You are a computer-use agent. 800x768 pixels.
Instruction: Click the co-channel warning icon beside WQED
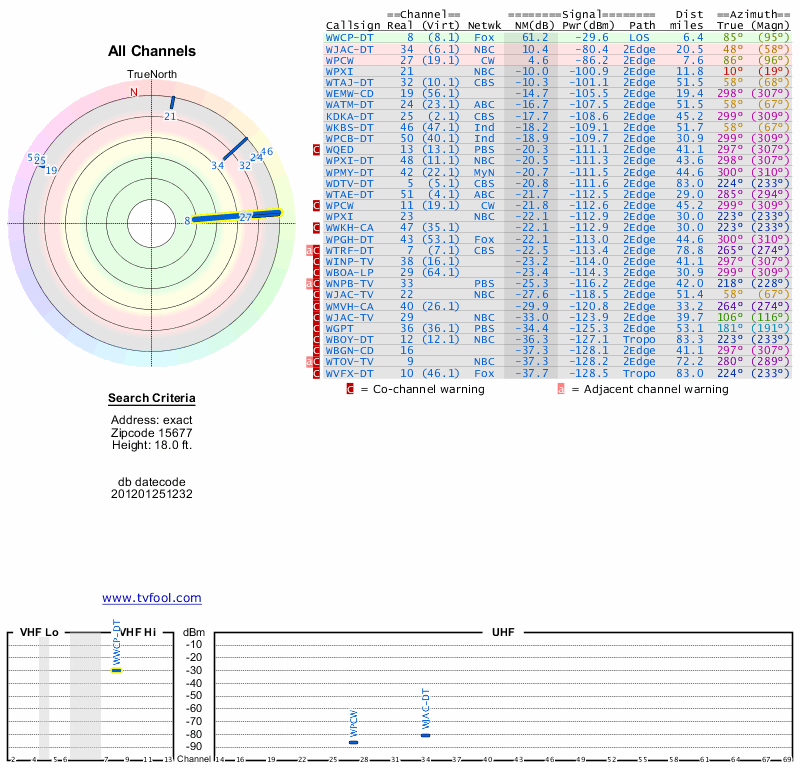[x=318, y=149]
